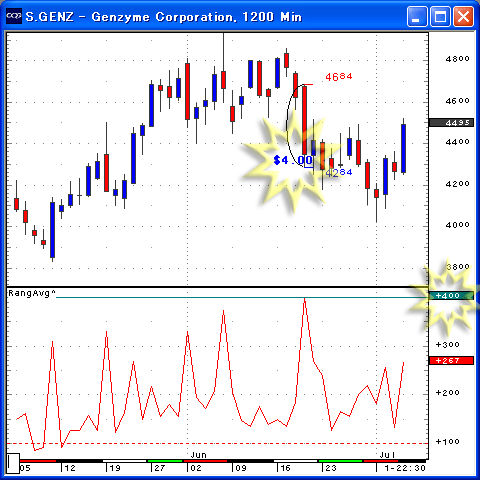Click the 4600 price scale label
Viewport: 480px width, 480px height.
(x=457, y=100)
